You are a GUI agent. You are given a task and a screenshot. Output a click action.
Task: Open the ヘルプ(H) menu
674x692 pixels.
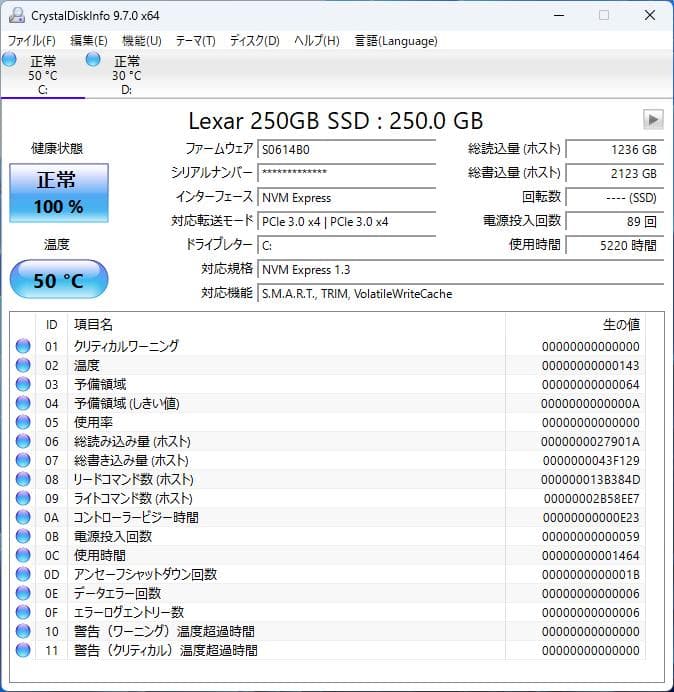317,41
